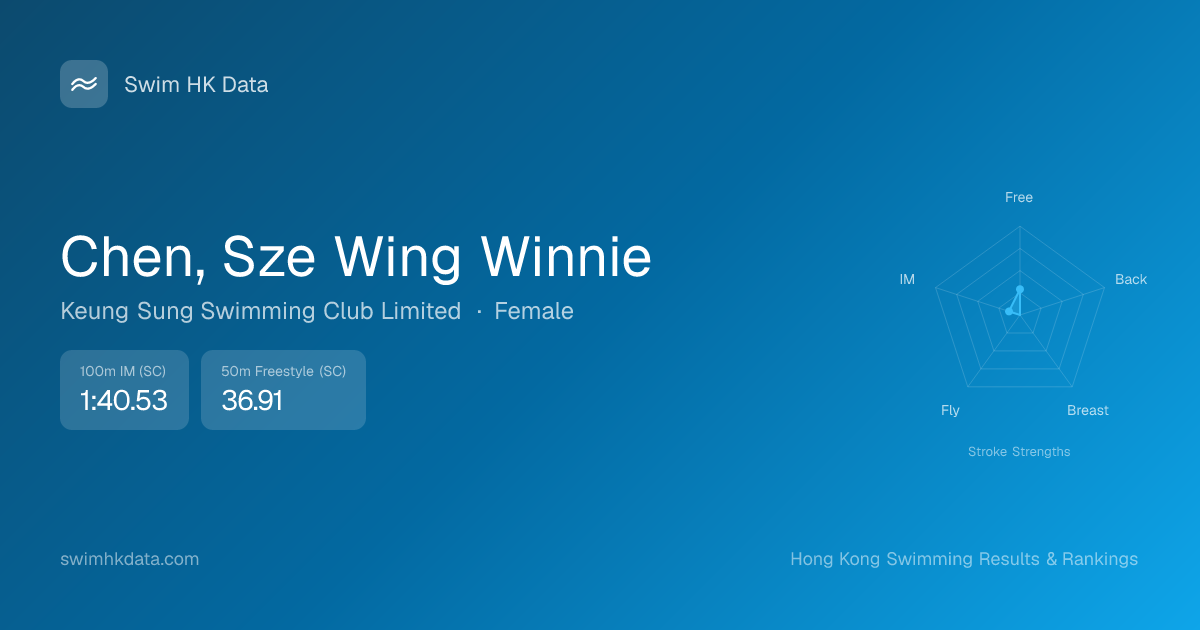Click the Female gender label
The image size is (1200, 630).
point(534,311)
